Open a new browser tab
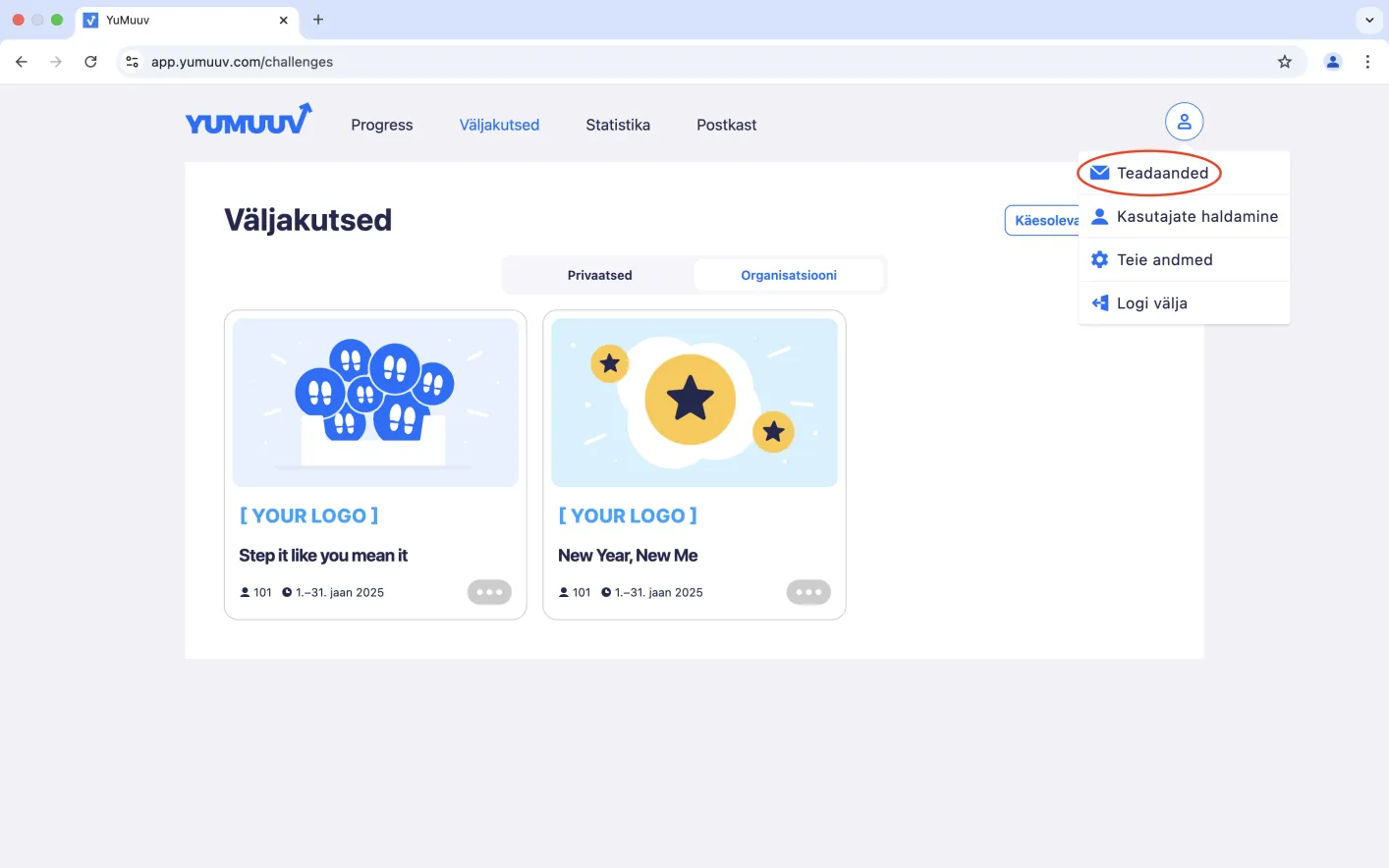1389x868 pixels. coord(318,20)
